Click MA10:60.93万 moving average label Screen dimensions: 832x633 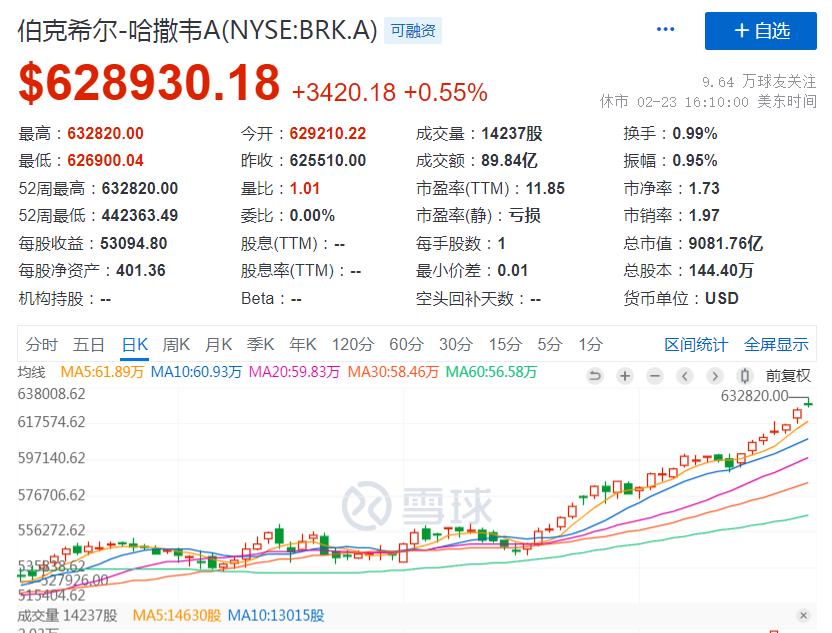click(196, 372)
